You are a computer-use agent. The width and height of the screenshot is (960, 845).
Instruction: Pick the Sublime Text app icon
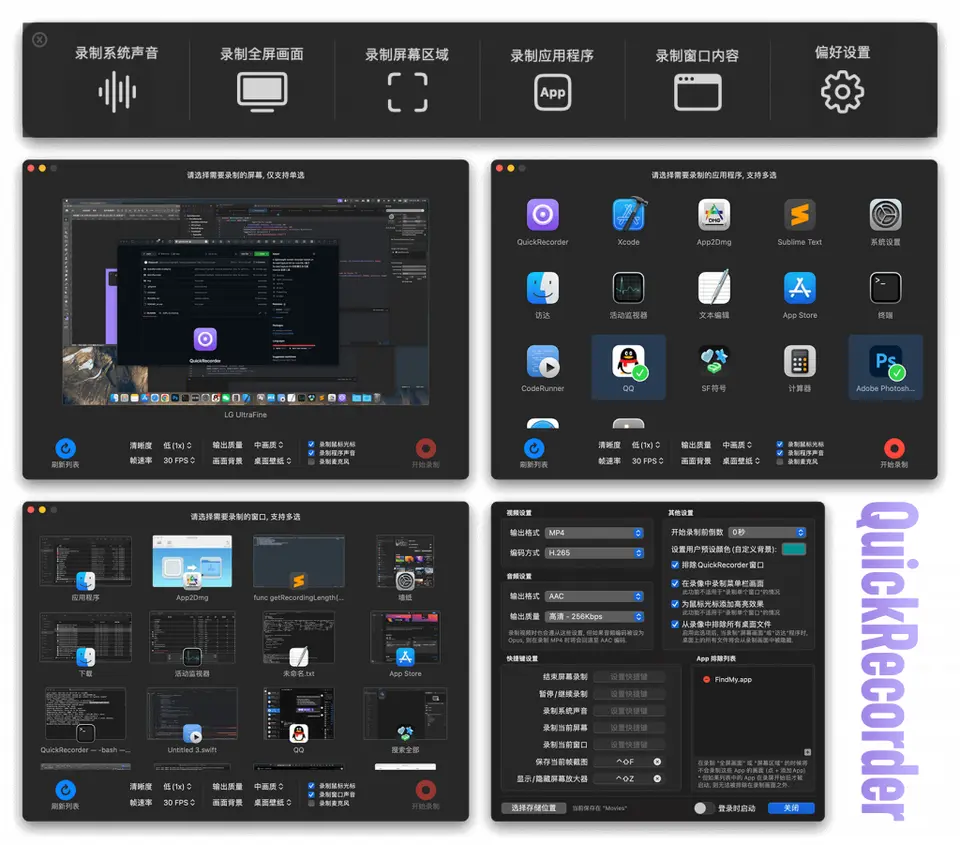[799, 215]
